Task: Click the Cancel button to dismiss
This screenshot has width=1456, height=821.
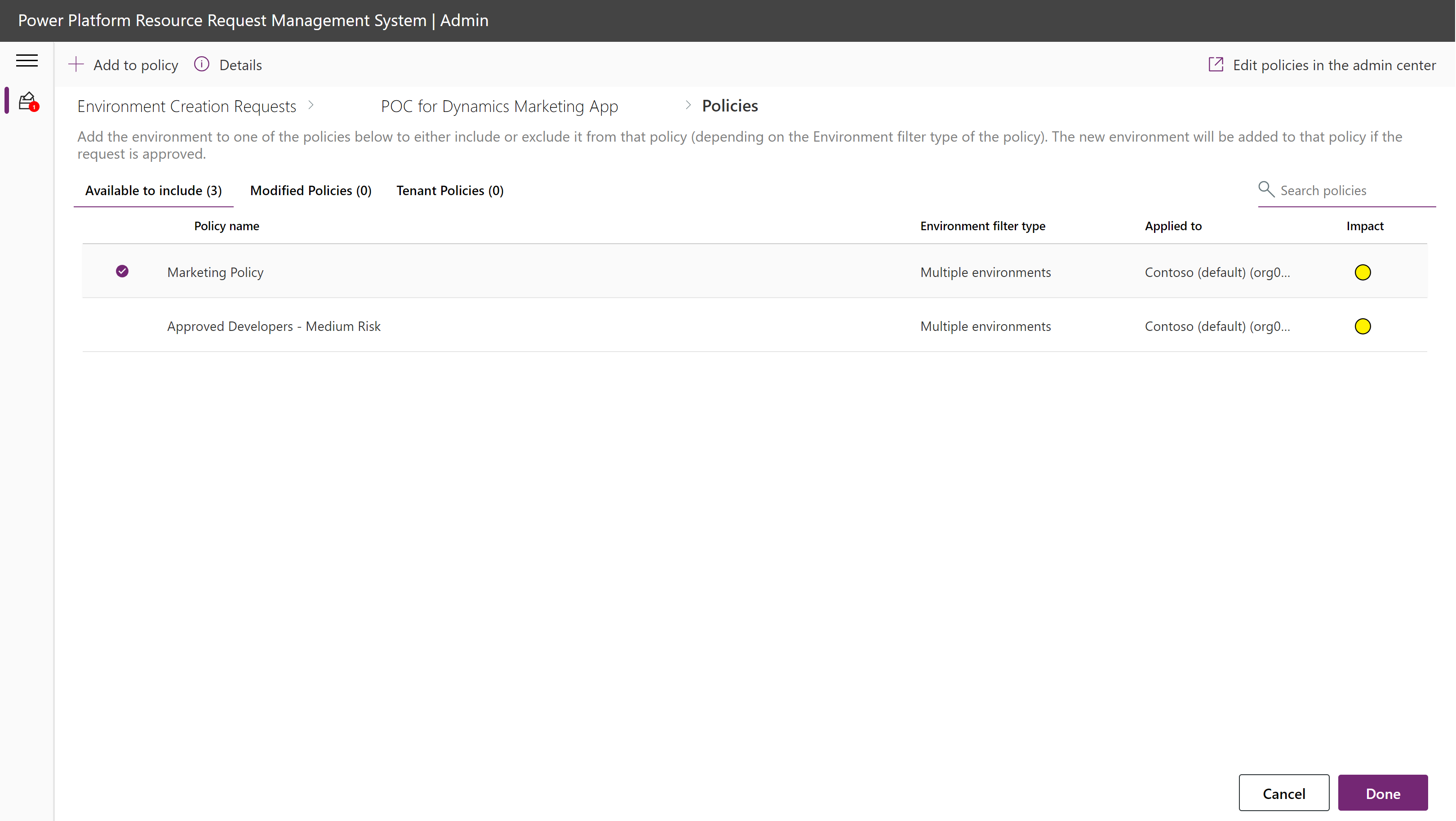Action: click(x=1283, y=793)
